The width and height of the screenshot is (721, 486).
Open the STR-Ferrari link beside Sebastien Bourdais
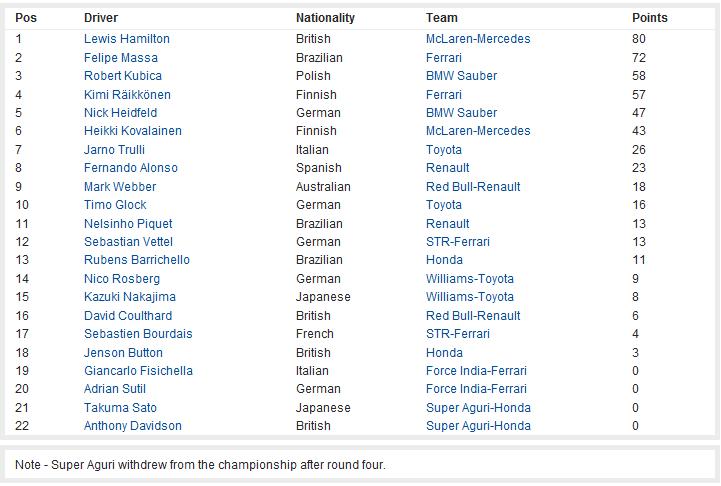click(458, 334)
